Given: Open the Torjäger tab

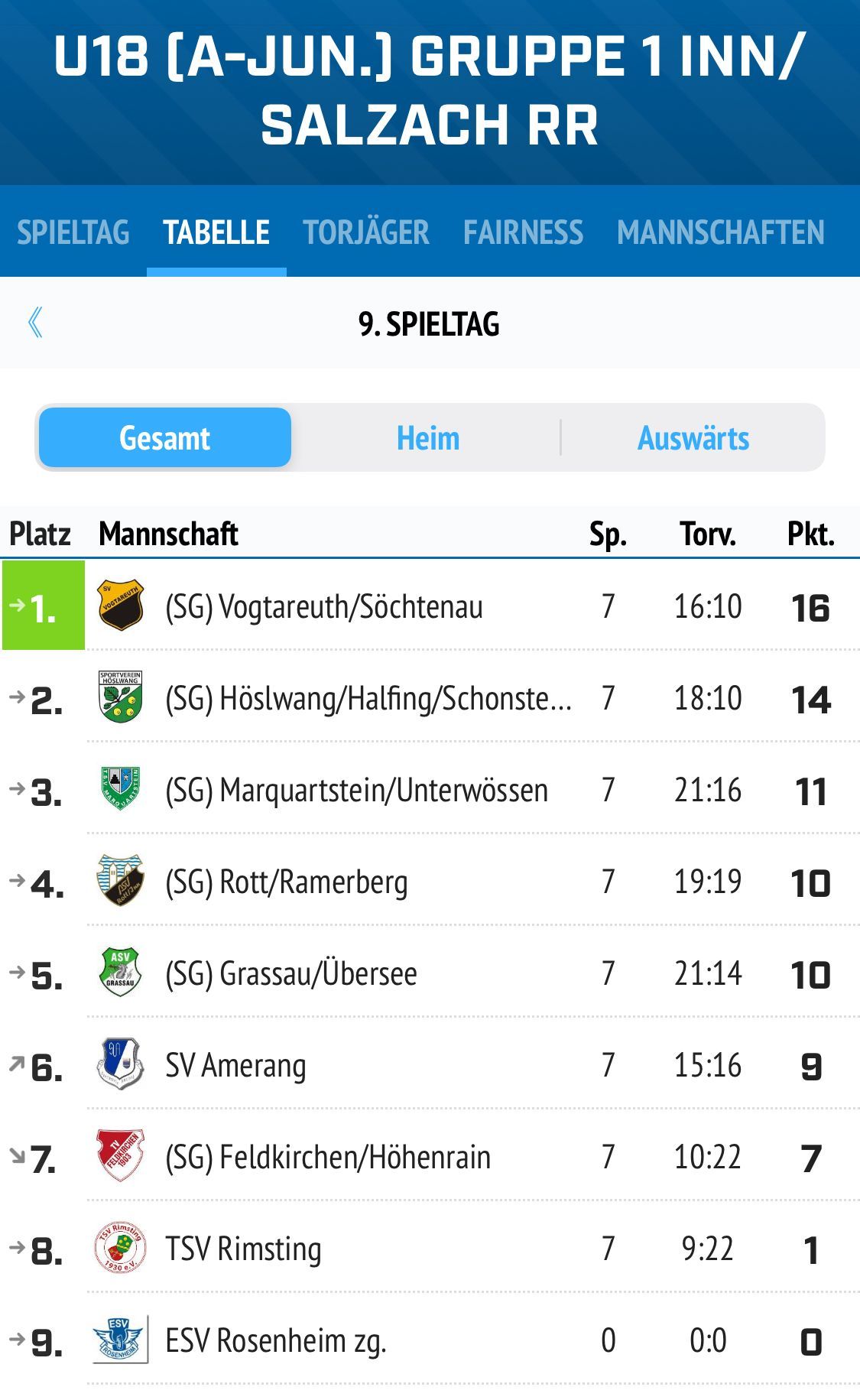Looking at the screenshot, I should click(366, 232).
